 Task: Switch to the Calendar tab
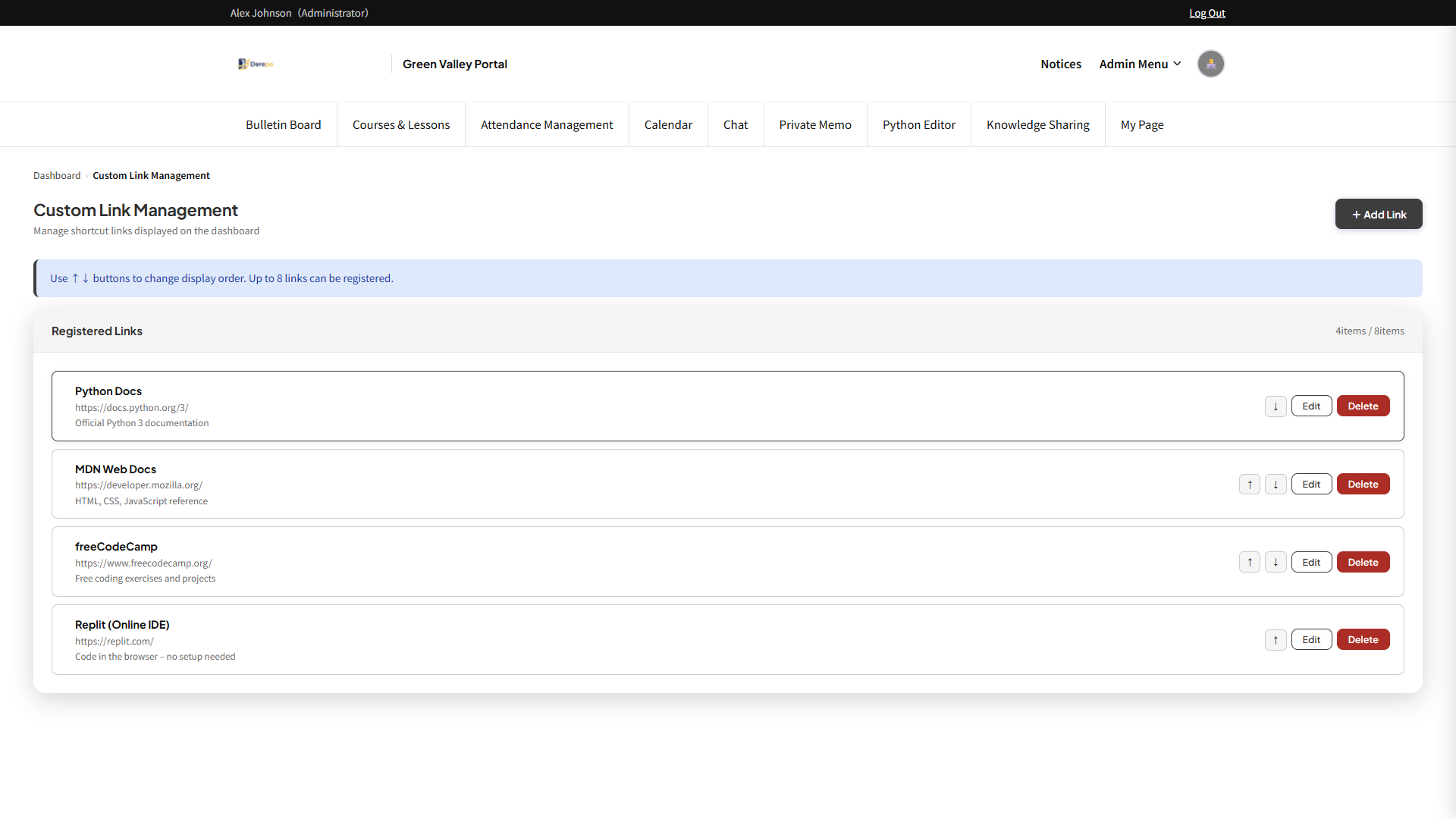pyautogui.click(x=668, y=125)
